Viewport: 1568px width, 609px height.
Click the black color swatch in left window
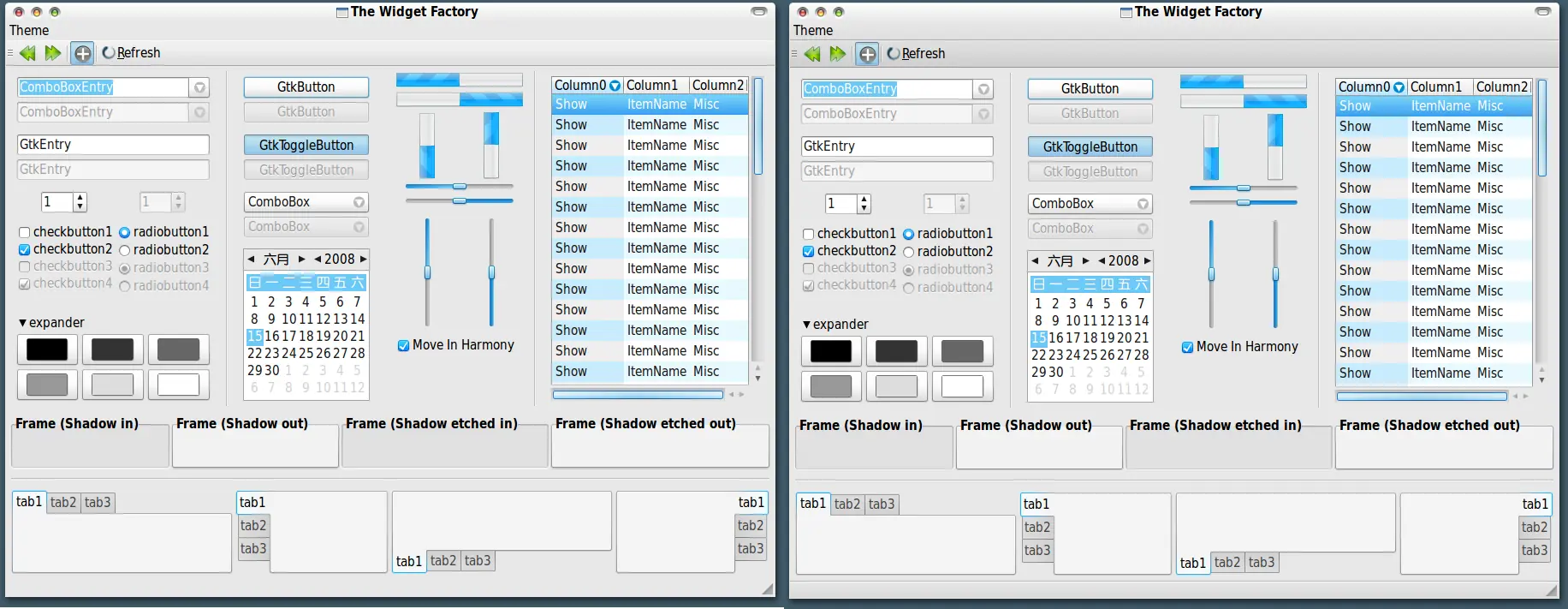tap(47, 349)
